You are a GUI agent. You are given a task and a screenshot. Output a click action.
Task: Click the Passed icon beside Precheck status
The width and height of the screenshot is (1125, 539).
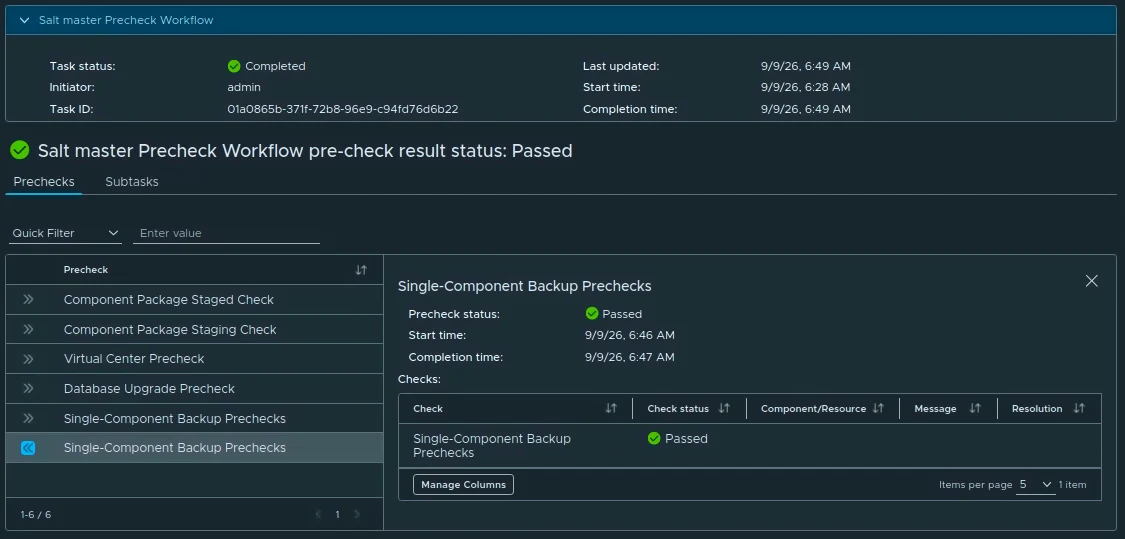[592, 314]
